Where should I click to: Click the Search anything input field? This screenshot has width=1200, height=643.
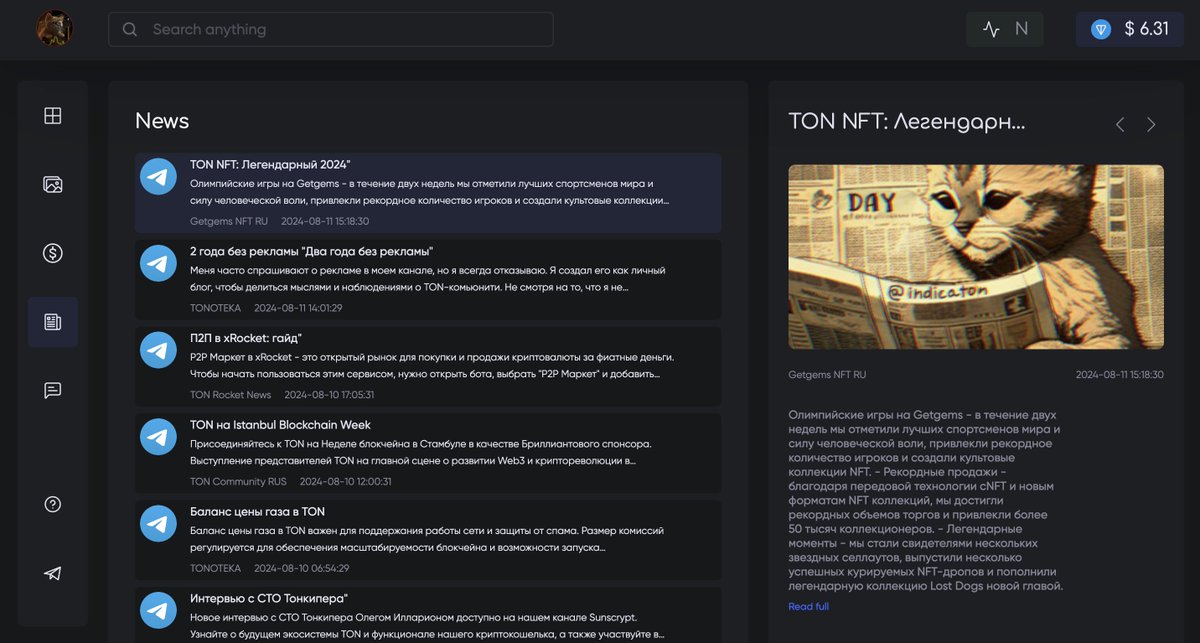pos(330,29)
